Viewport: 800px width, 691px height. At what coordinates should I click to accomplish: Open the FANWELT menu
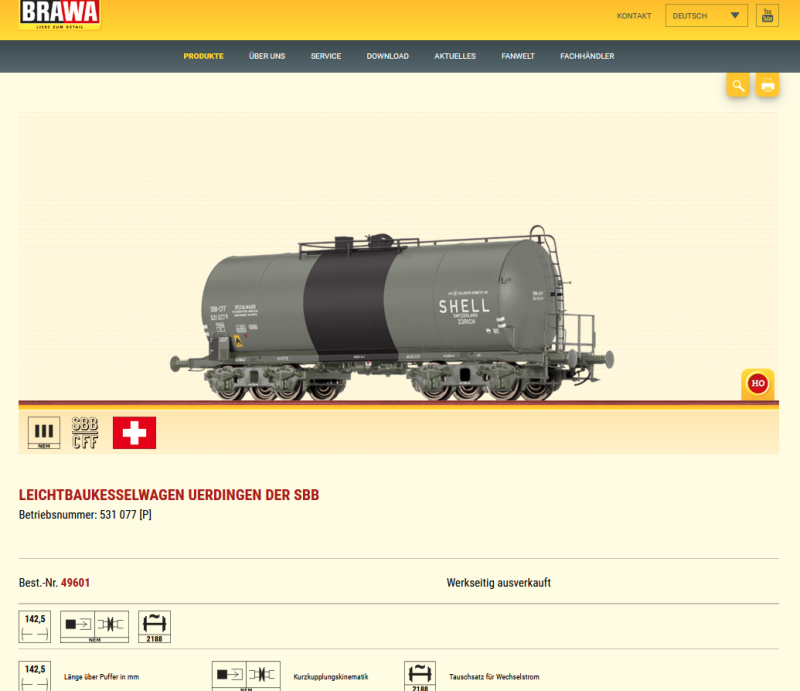click(518, 56)
